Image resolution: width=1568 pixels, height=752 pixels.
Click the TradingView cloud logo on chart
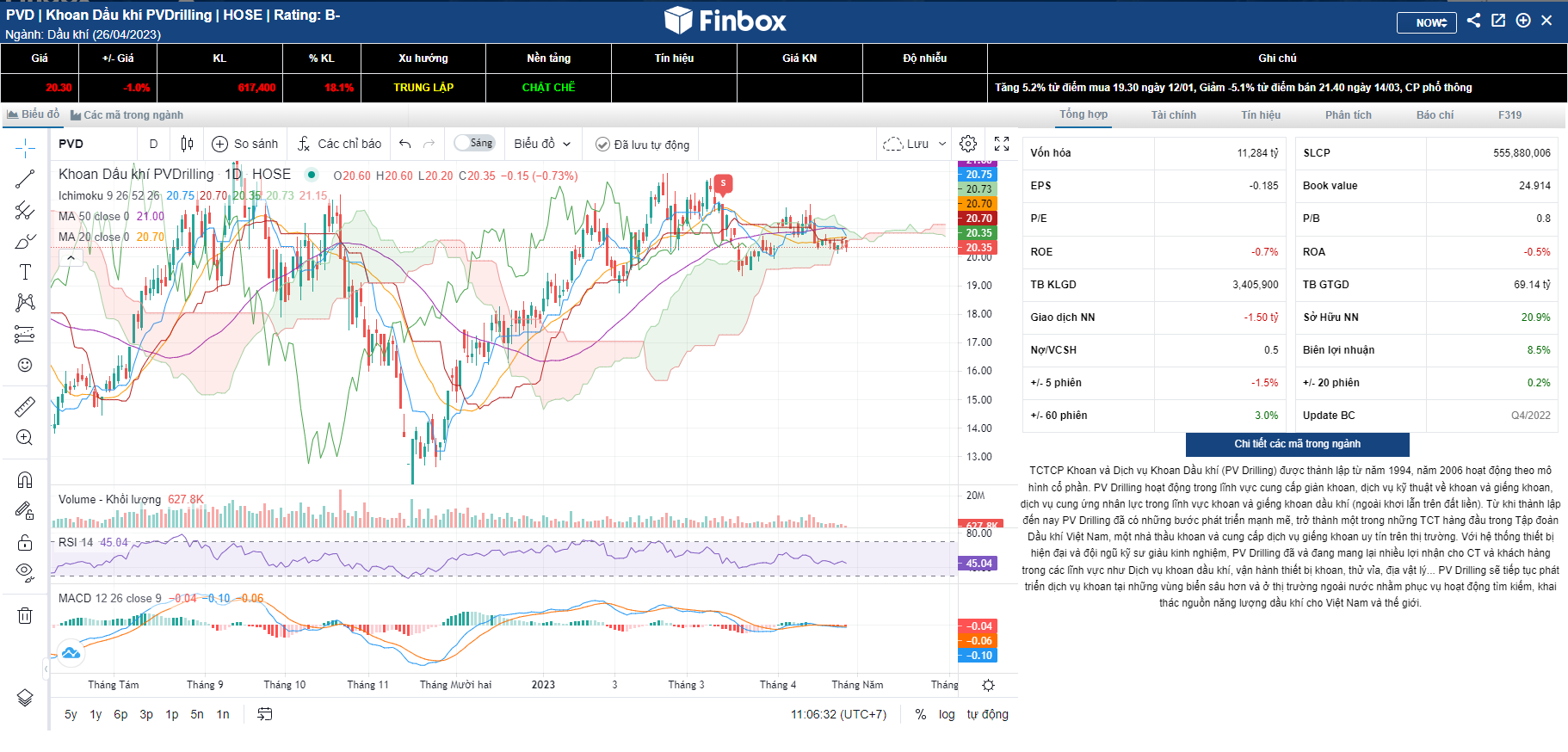click(x=71, y=653)
